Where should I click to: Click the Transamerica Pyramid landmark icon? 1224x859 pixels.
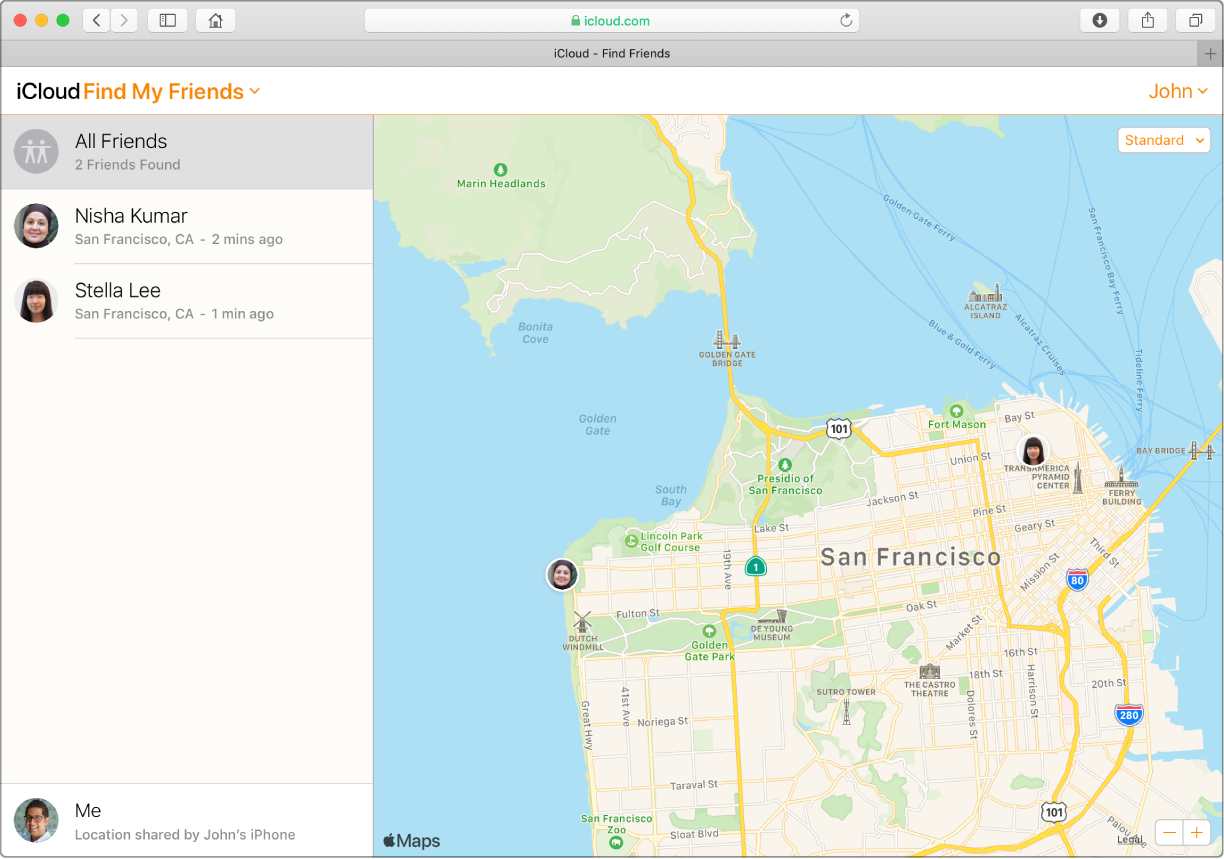(x=1077, y=478)
